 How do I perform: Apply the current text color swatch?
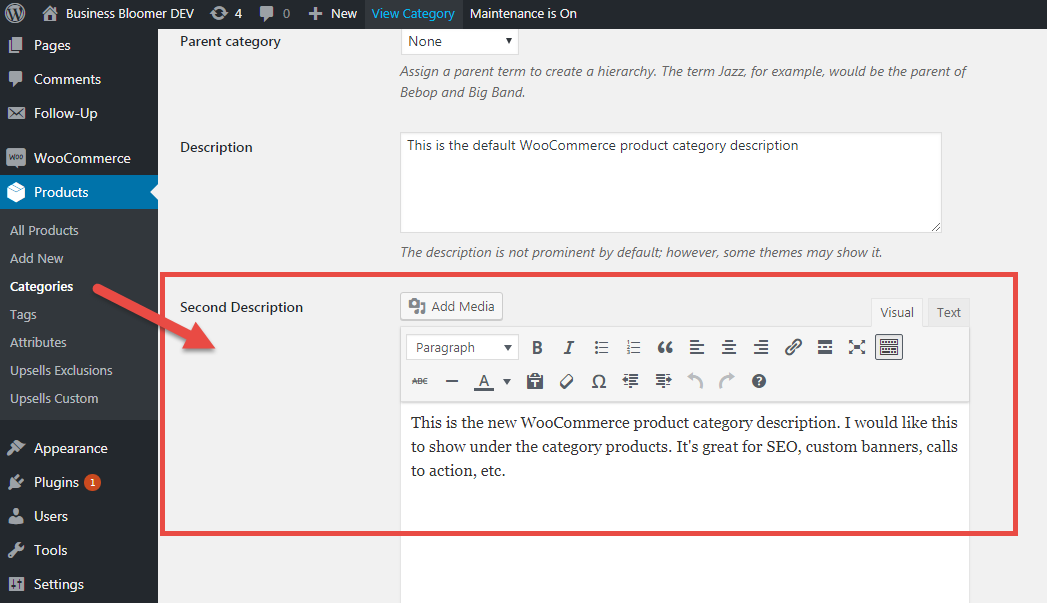(x=484, y=381)
